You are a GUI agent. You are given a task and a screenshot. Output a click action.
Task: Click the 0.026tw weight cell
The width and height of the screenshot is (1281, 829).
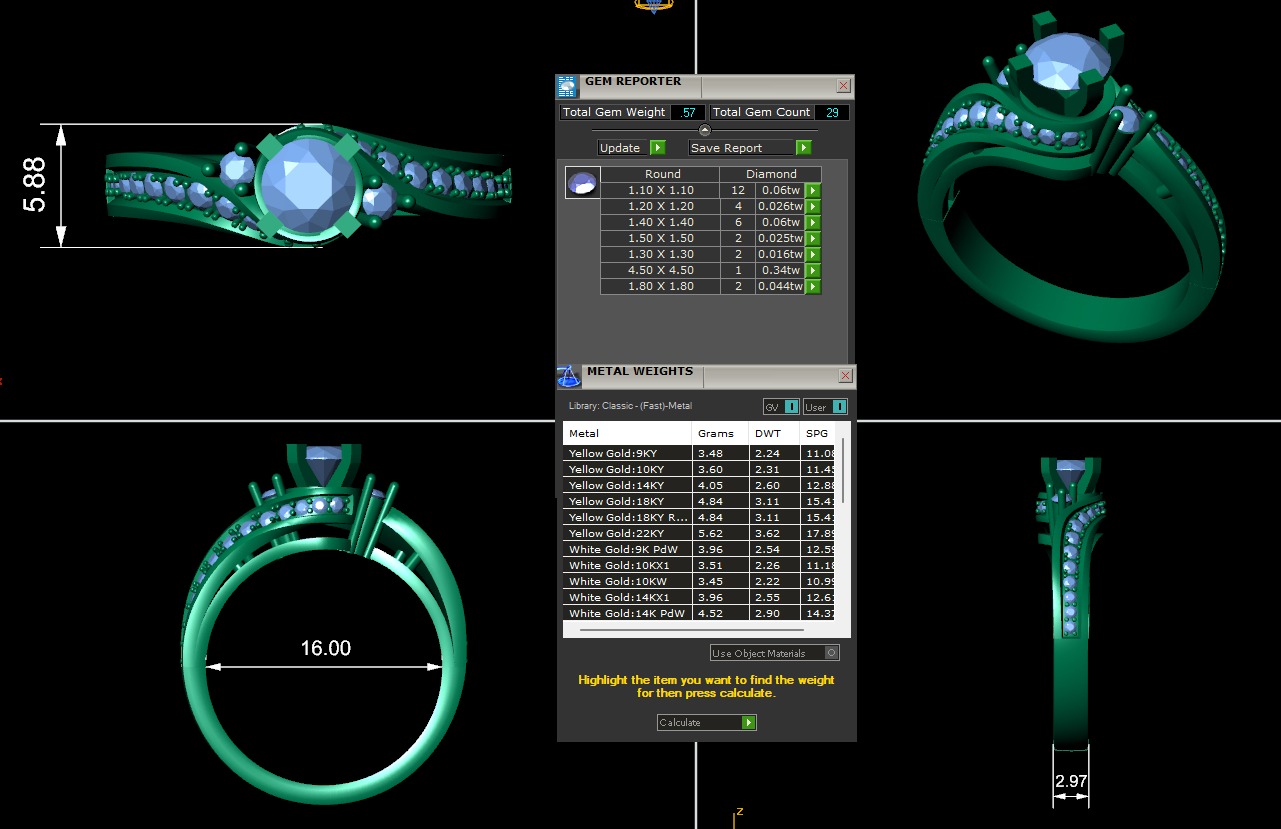point(780,206)
